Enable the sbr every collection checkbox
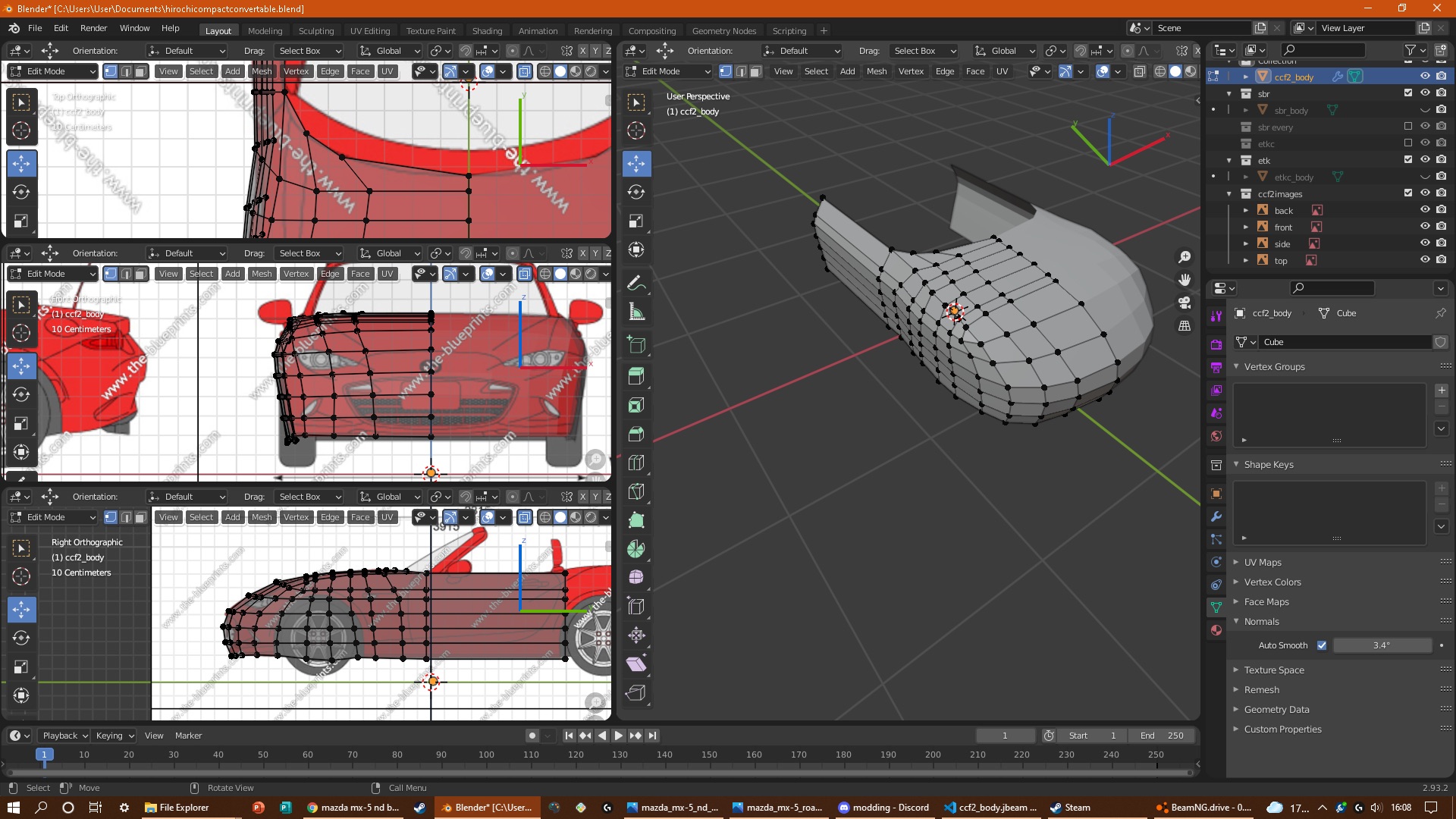 1408,127
